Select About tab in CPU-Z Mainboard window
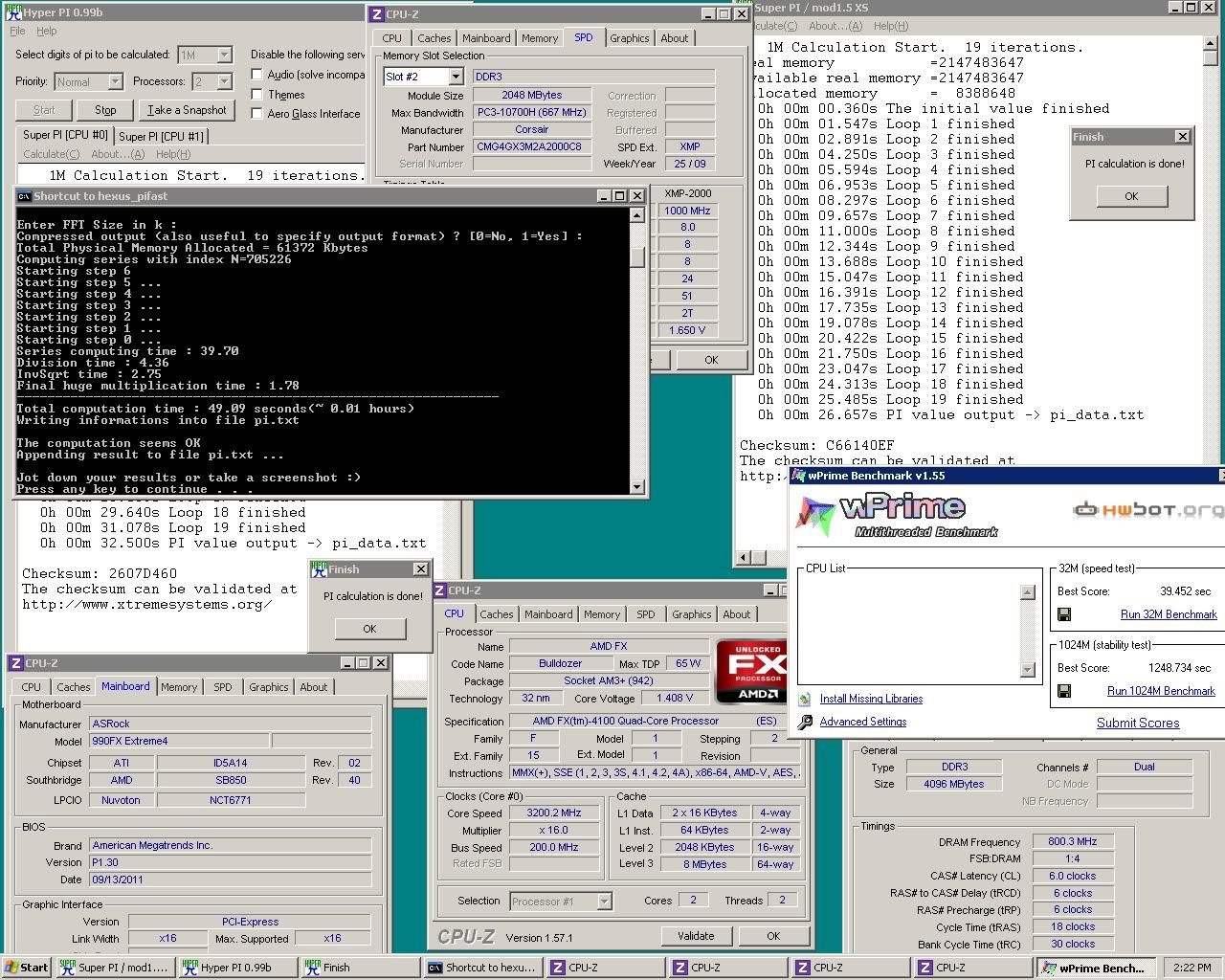 pyautogui.click(x=313, y=687)
